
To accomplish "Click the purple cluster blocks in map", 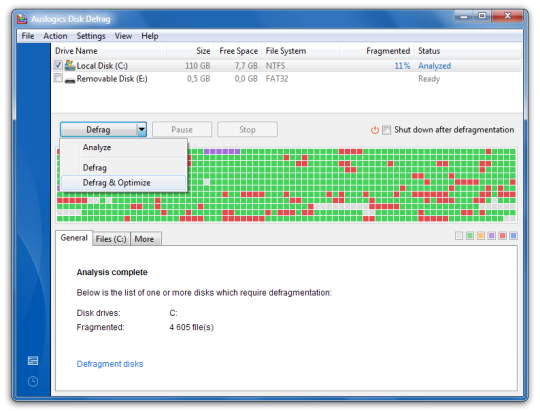I will [222, 151].
